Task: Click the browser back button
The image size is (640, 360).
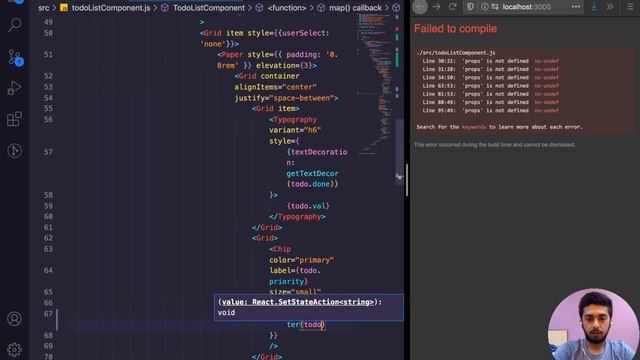Action: point(420,7)
